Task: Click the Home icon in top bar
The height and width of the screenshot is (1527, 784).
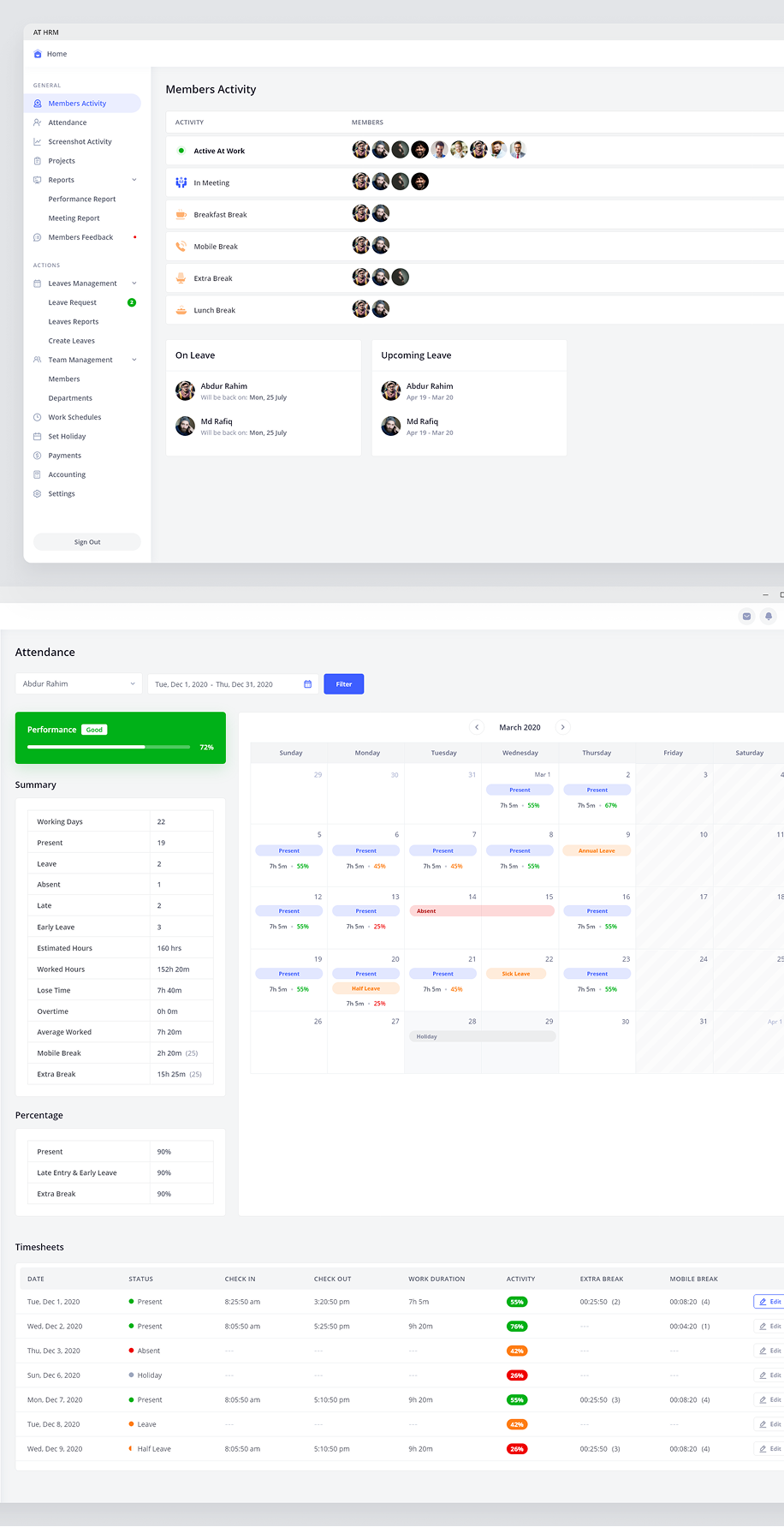Action: [38, 54]
